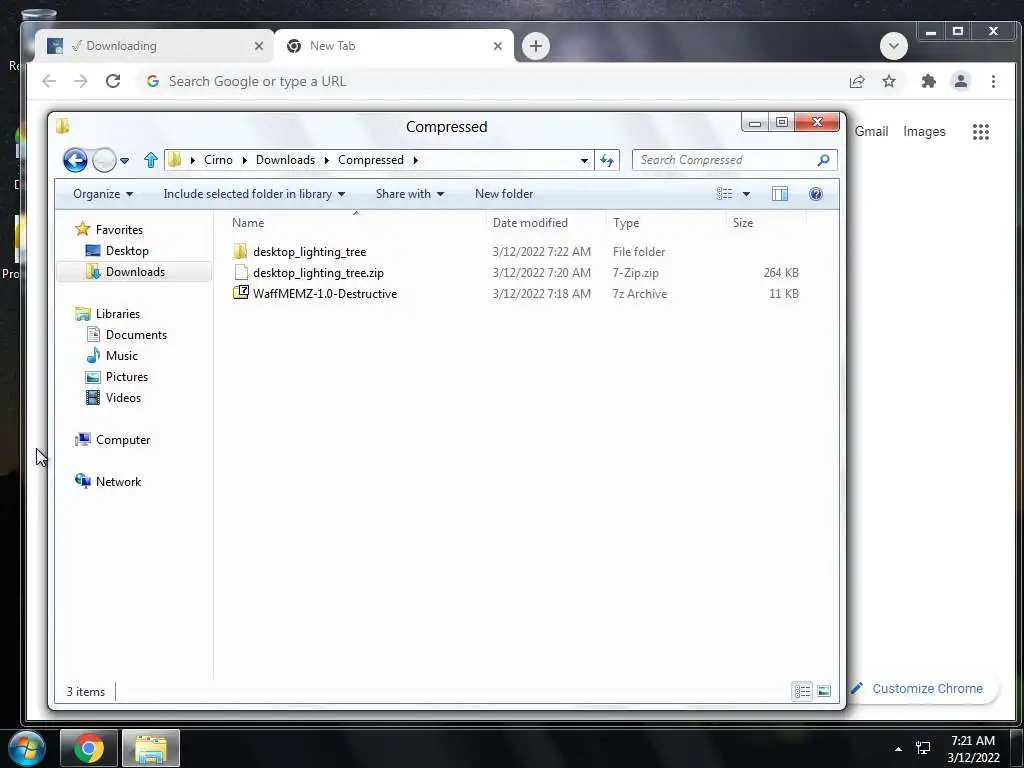Open Desktop in the navigation pane
1024x768 pixels.
pos(127,251)
